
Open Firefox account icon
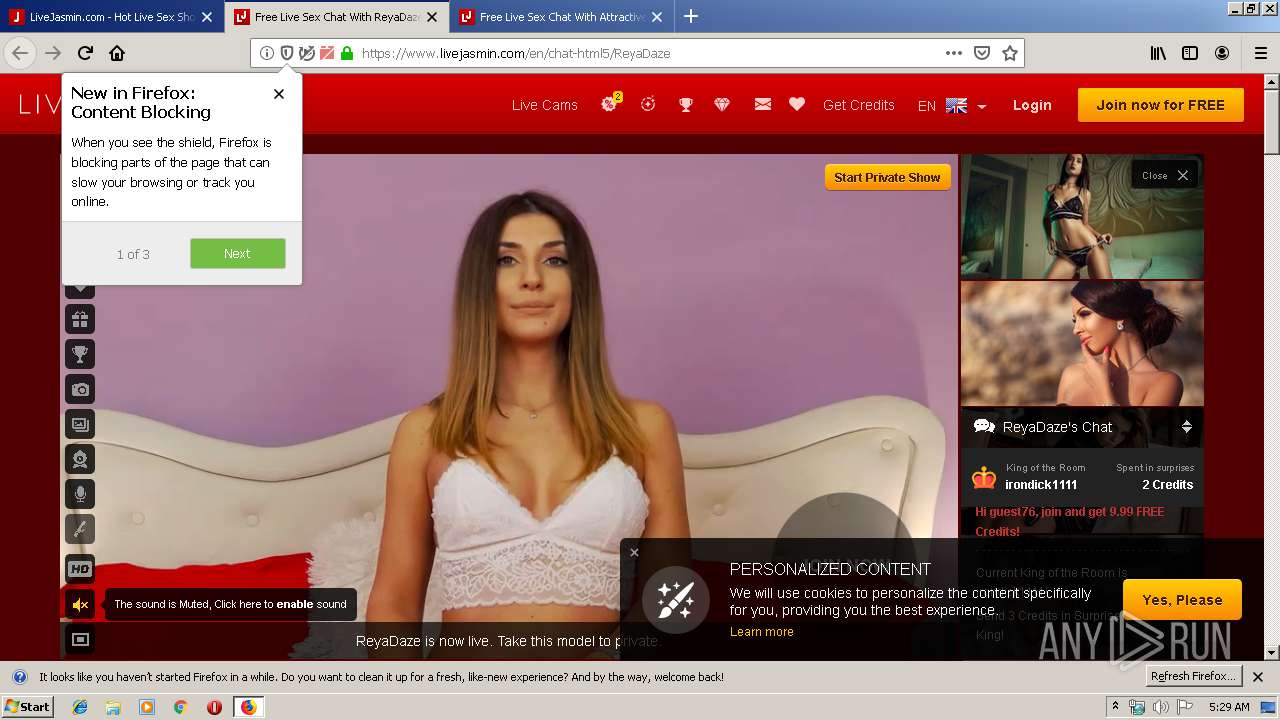1222,54
